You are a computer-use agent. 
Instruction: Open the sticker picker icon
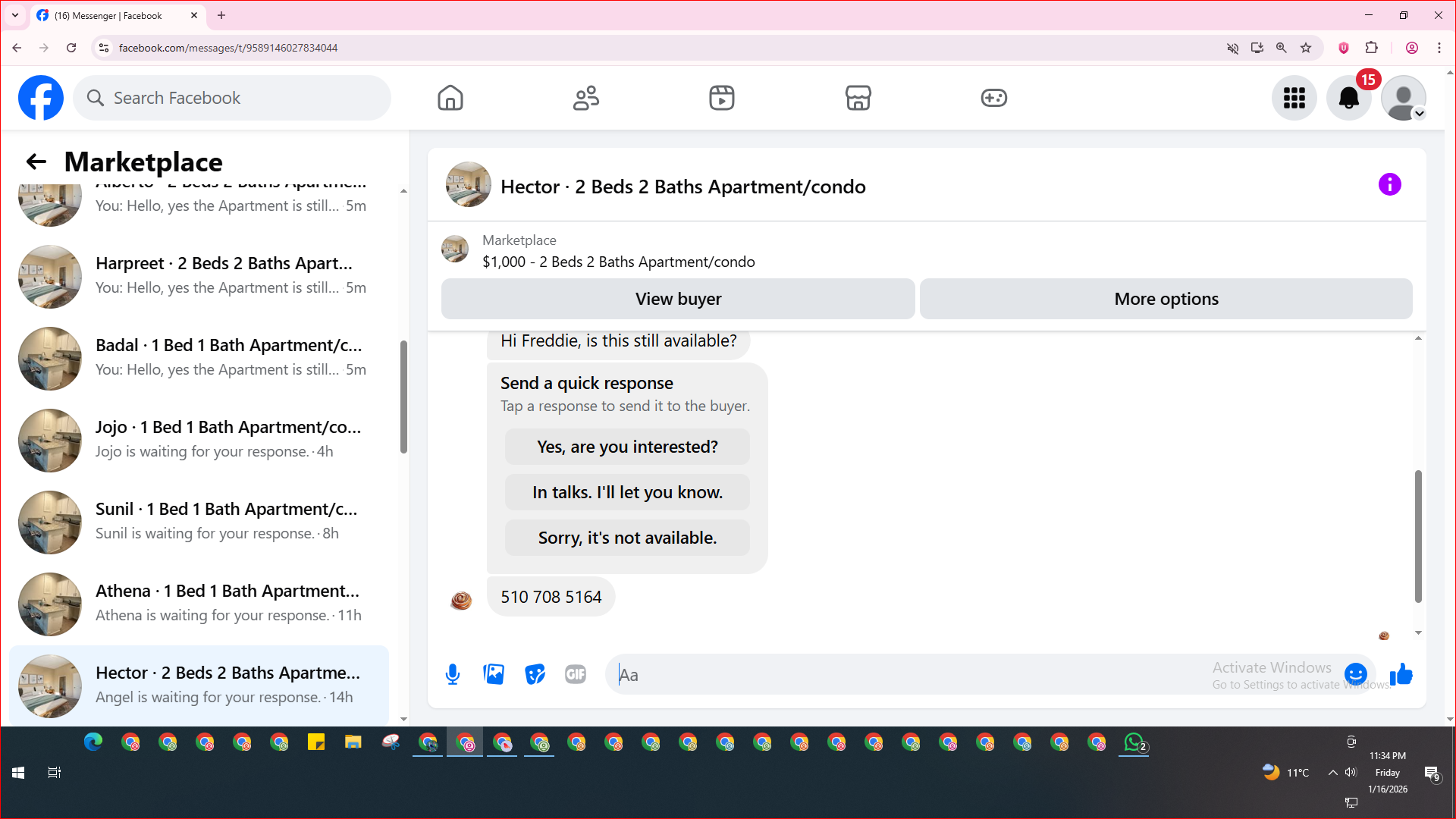[x=535, y=674]
